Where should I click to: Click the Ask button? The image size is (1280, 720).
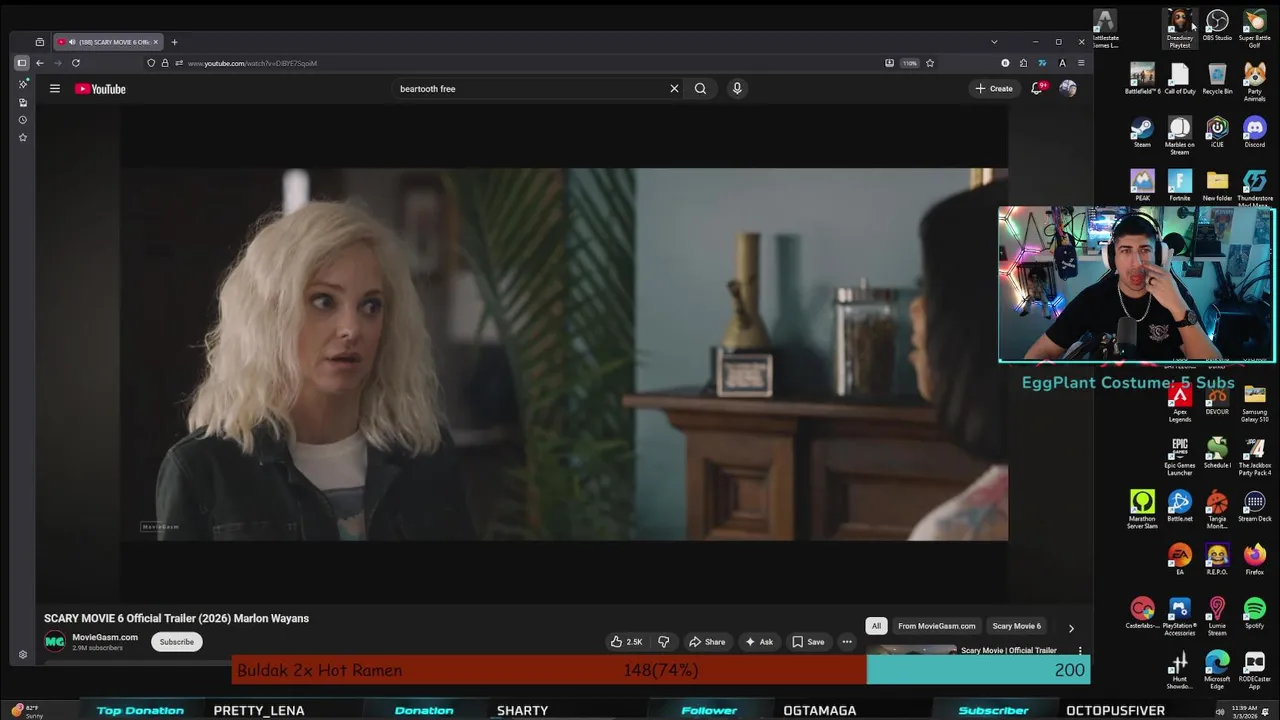pyautogui.click(x=759, y=642)
